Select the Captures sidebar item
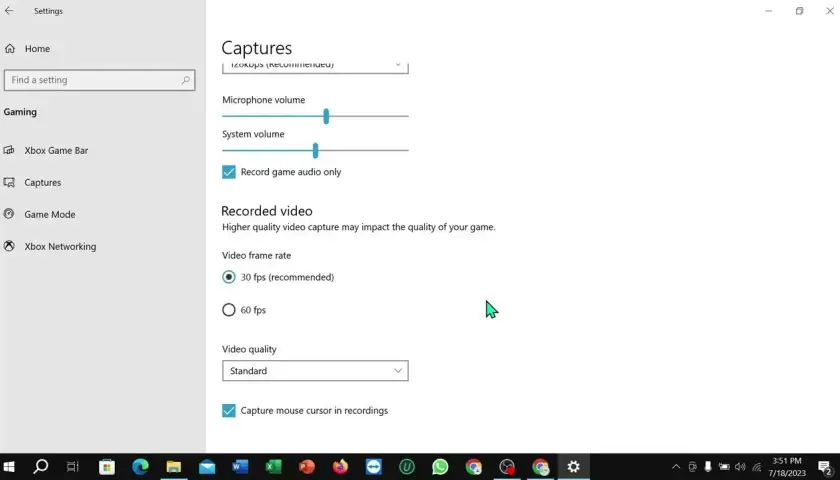840x480 pixels. [42, 183]
